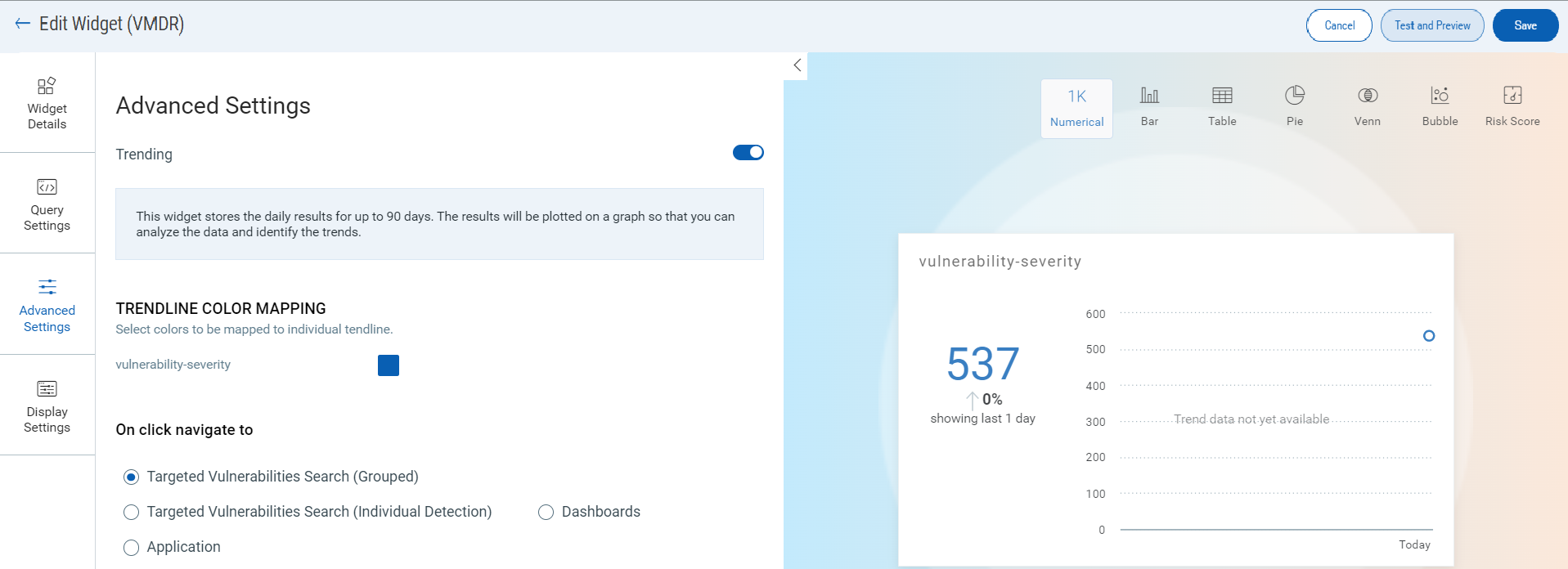Switch to the Venn widget type

(x=1368, y=109)
